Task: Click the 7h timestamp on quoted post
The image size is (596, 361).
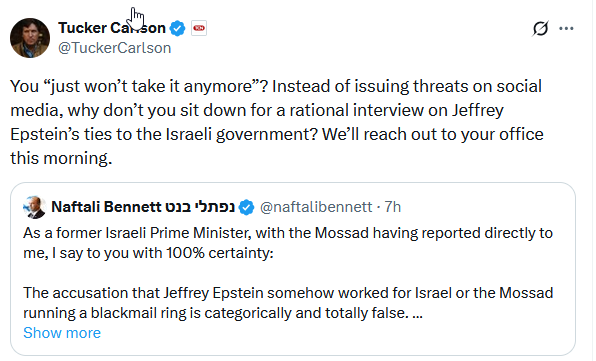Action: click(393, 207)
